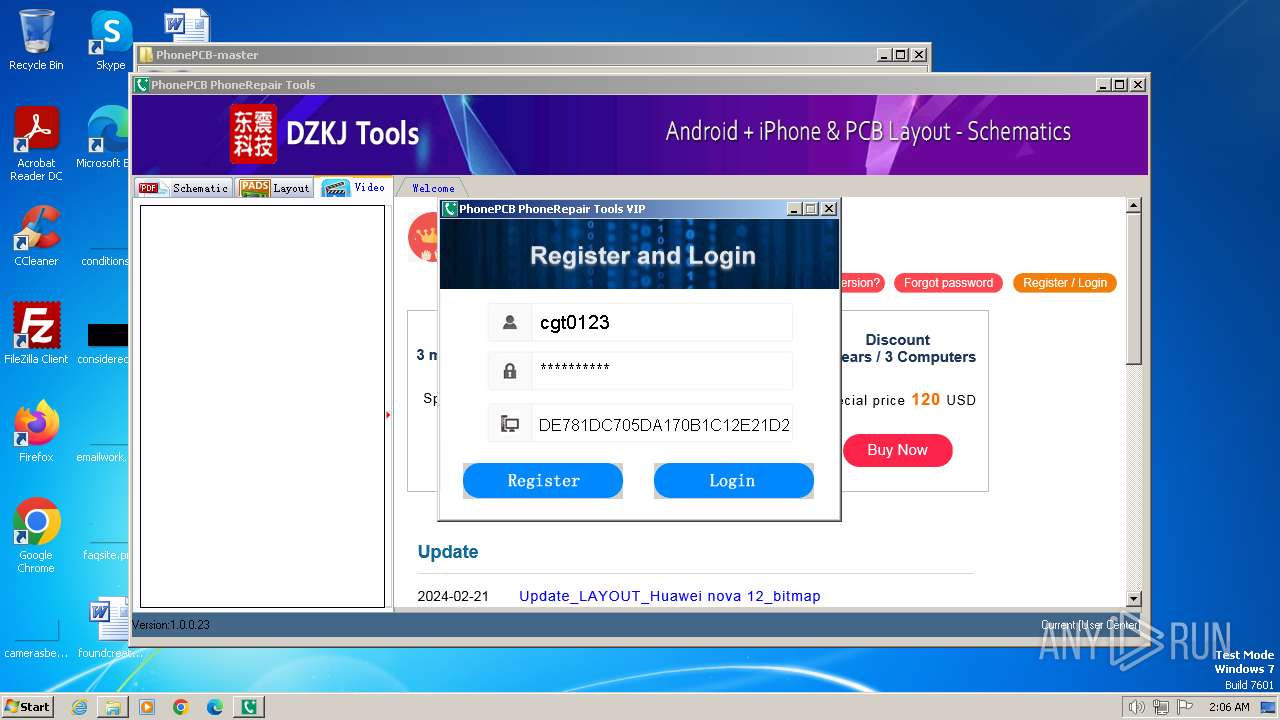
Task: Click the PhonePCB icon in main window title
Action: (142, 85)
